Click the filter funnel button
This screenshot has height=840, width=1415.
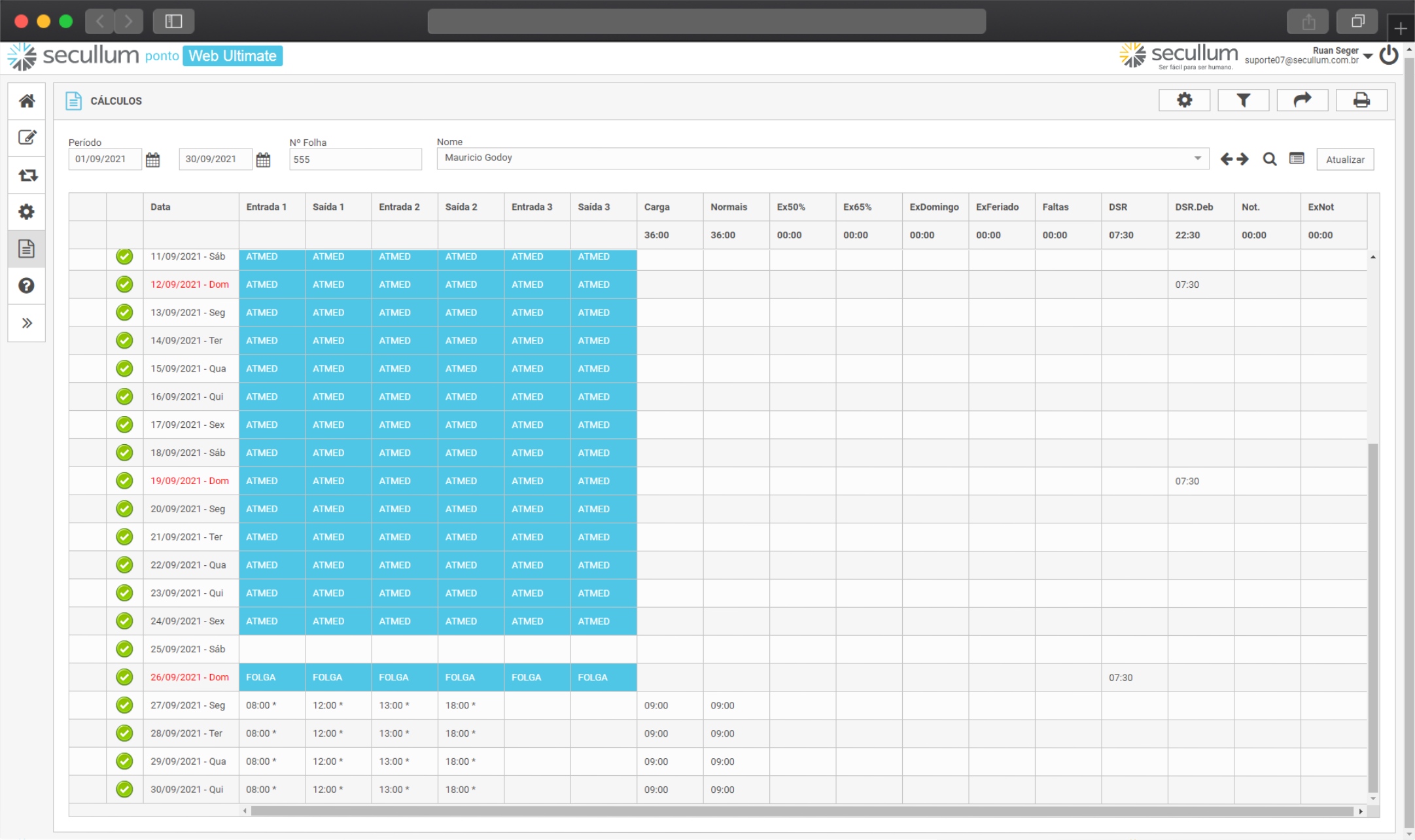coord(1243,100)
